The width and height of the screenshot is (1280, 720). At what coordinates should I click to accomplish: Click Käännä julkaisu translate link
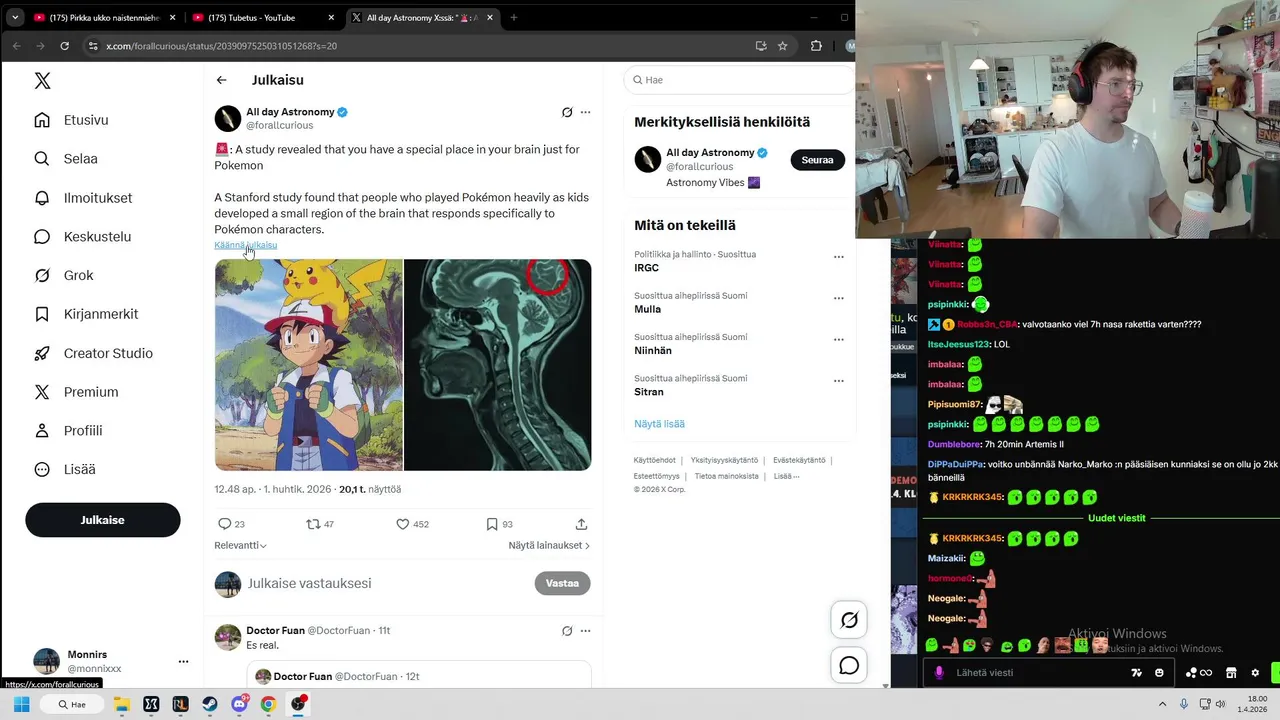point(245,245)
